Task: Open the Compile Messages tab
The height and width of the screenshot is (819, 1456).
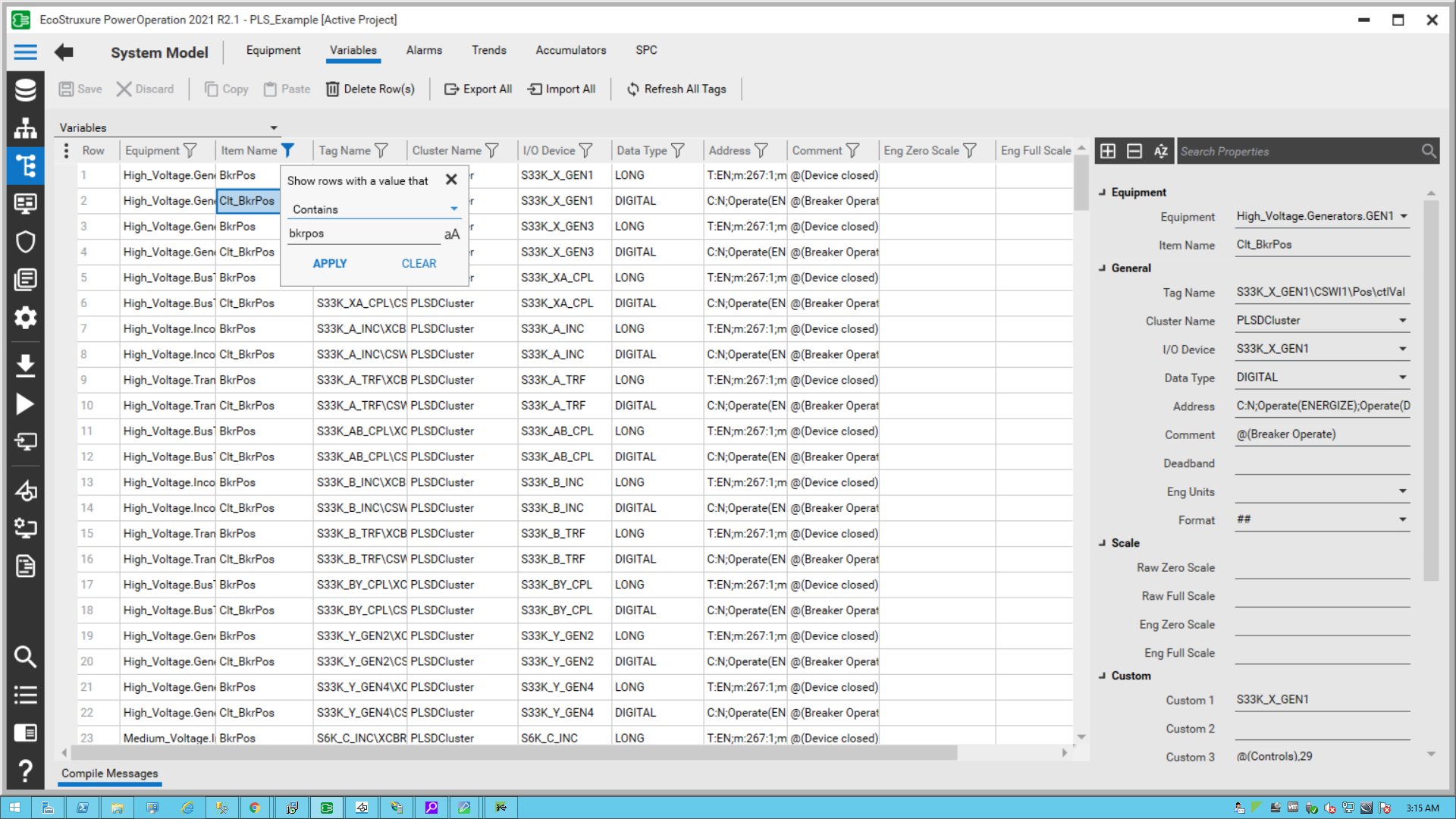Action: [110, 773]
